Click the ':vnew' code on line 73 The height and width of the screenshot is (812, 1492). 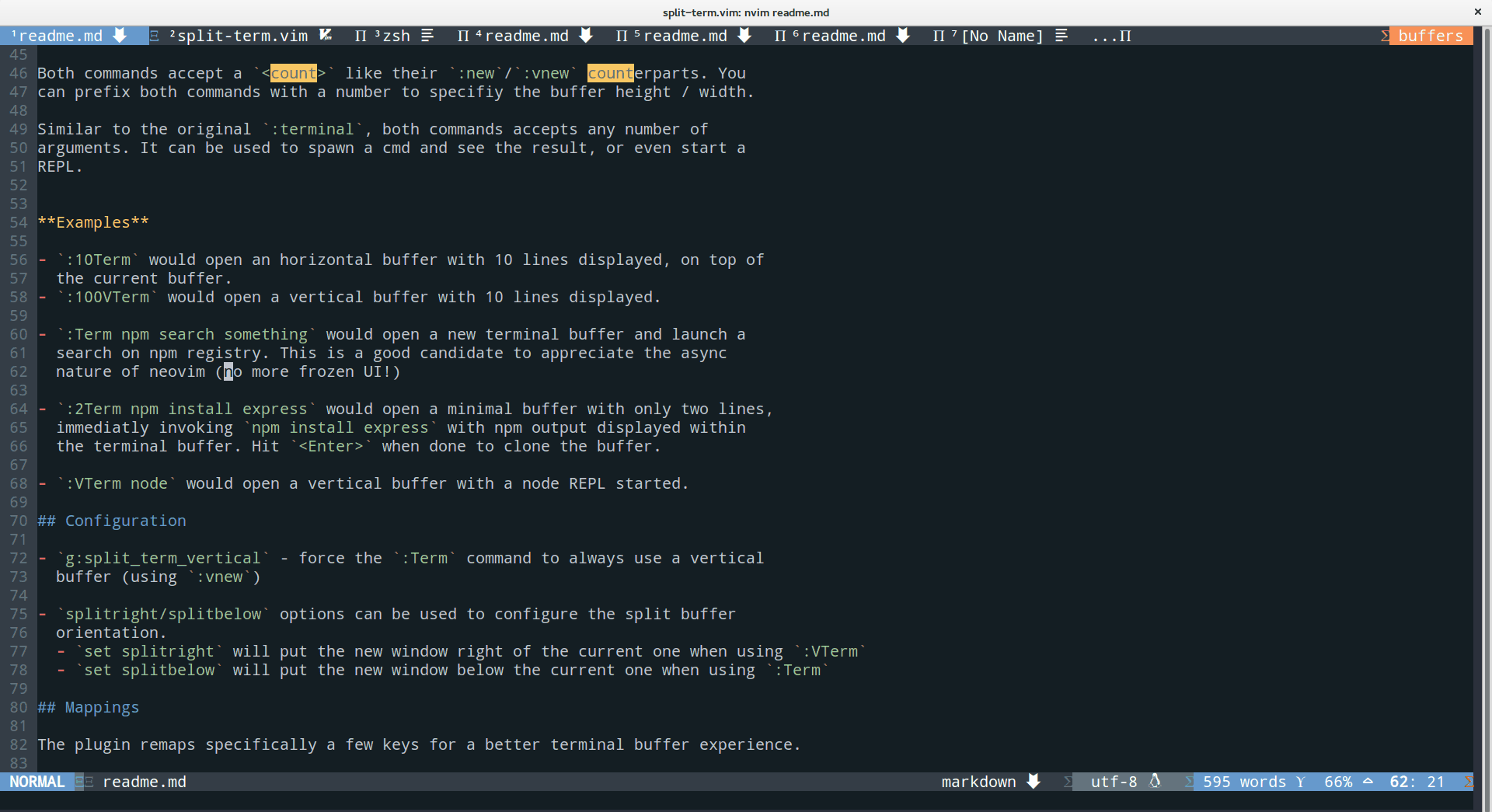pos(219,577)
